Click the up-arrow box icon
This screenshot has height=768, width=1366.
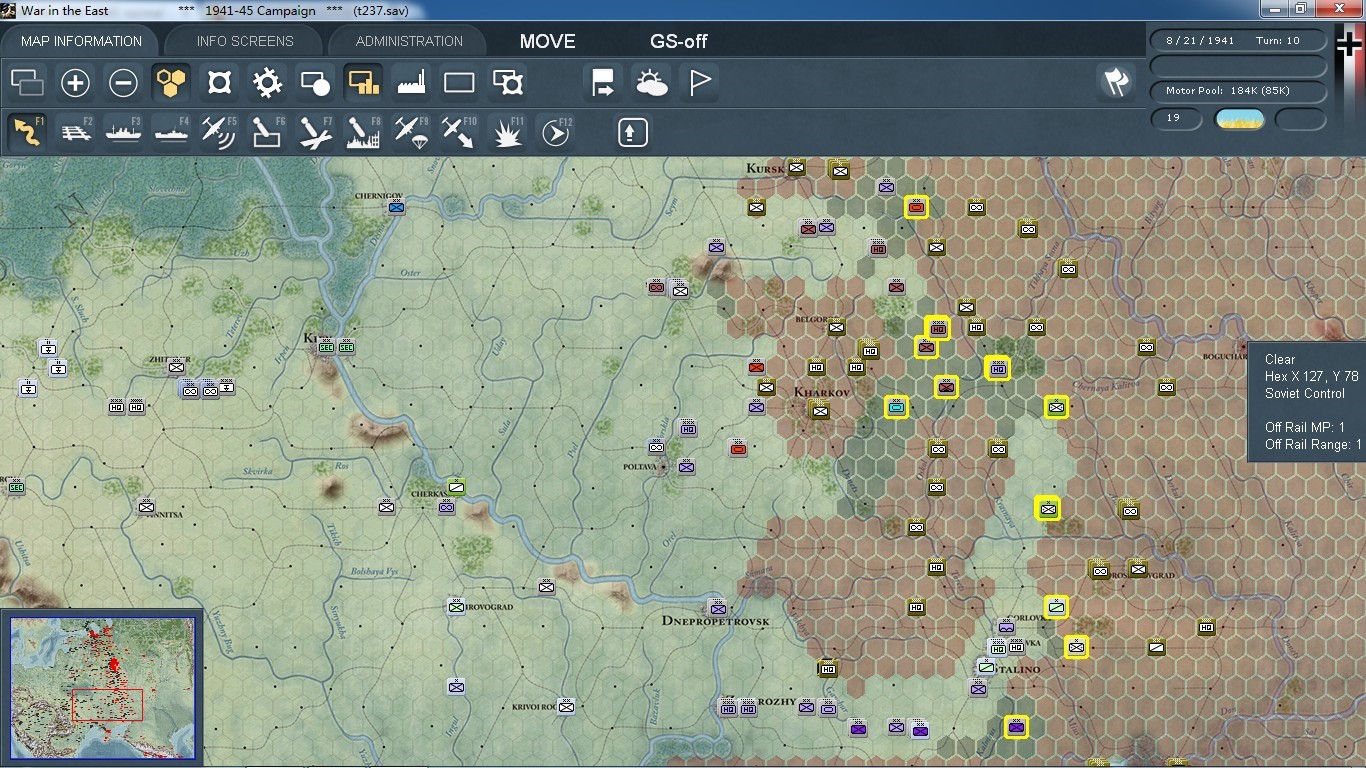pos(633,132)
